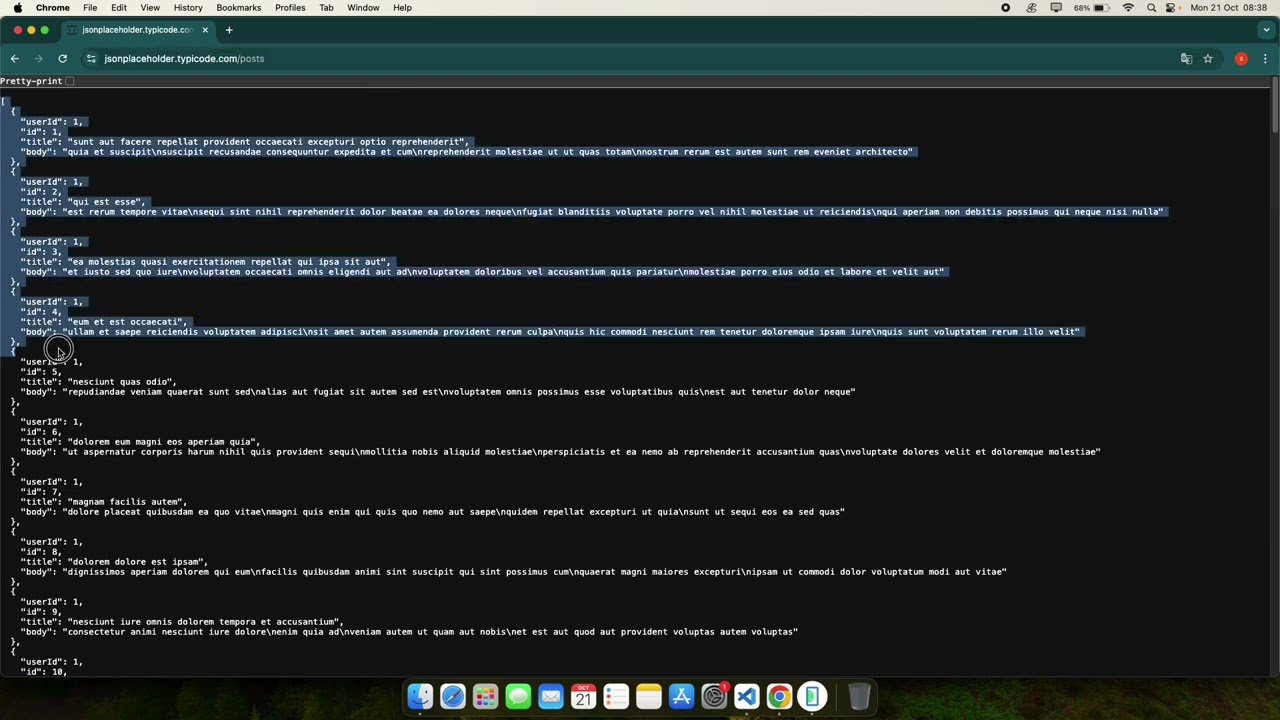
Task: Click the screen recording stop icon in menu bar
Action: [x=1005, y=8]
